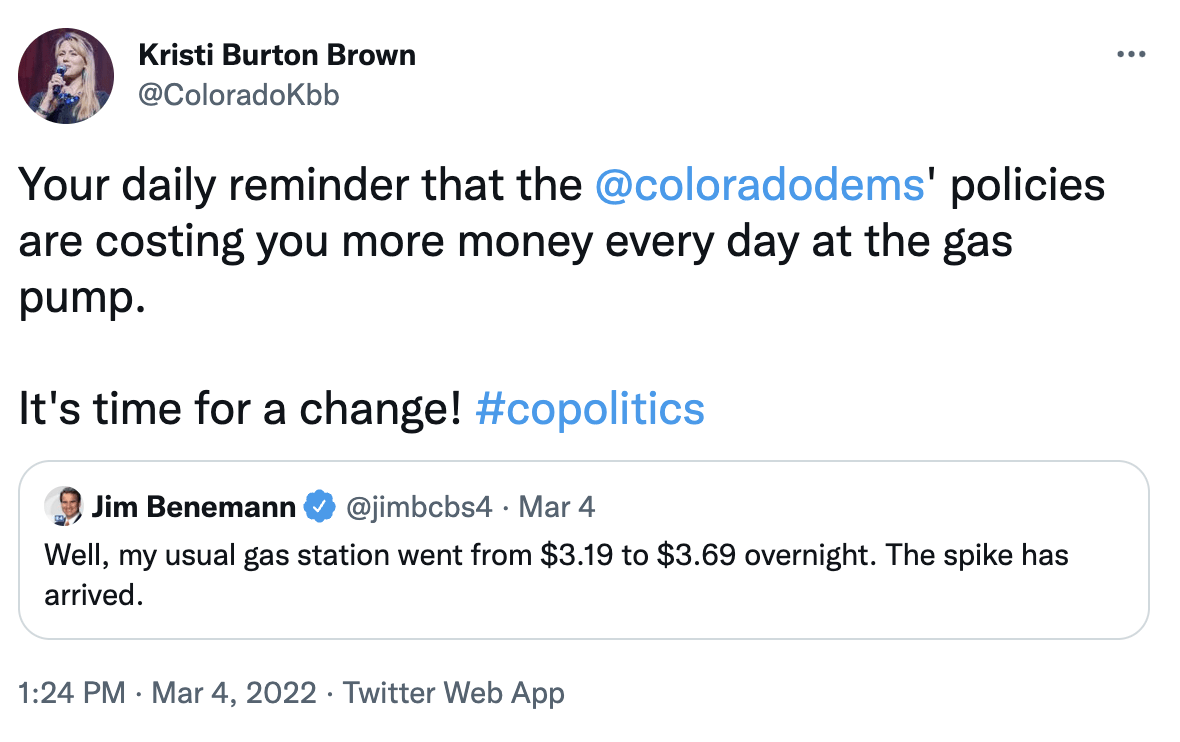Select the name Kristi Burton Brown

(x=277, y=55)
